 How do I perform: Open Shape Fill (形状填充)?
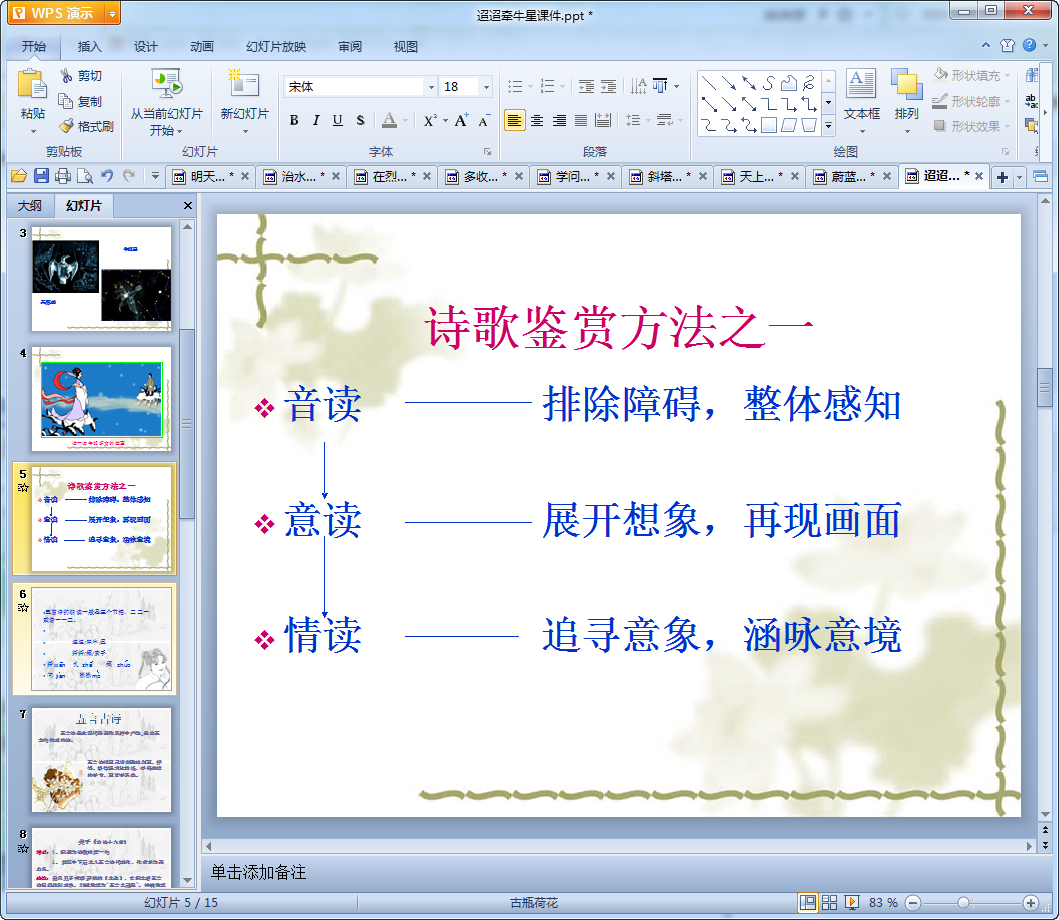(971, 75)
